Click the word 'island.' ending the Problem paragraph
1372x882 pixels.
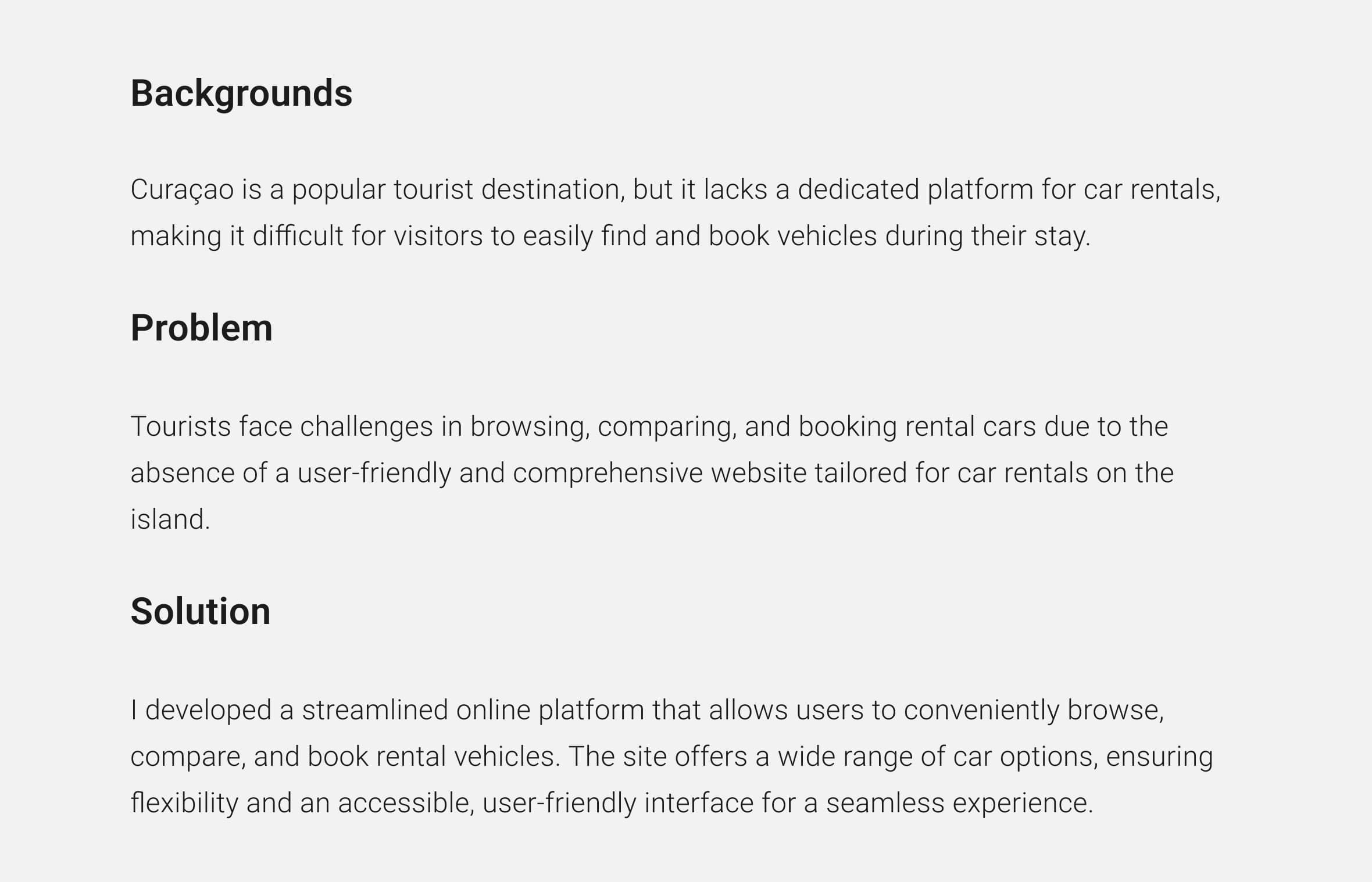(x=170, y=519)
